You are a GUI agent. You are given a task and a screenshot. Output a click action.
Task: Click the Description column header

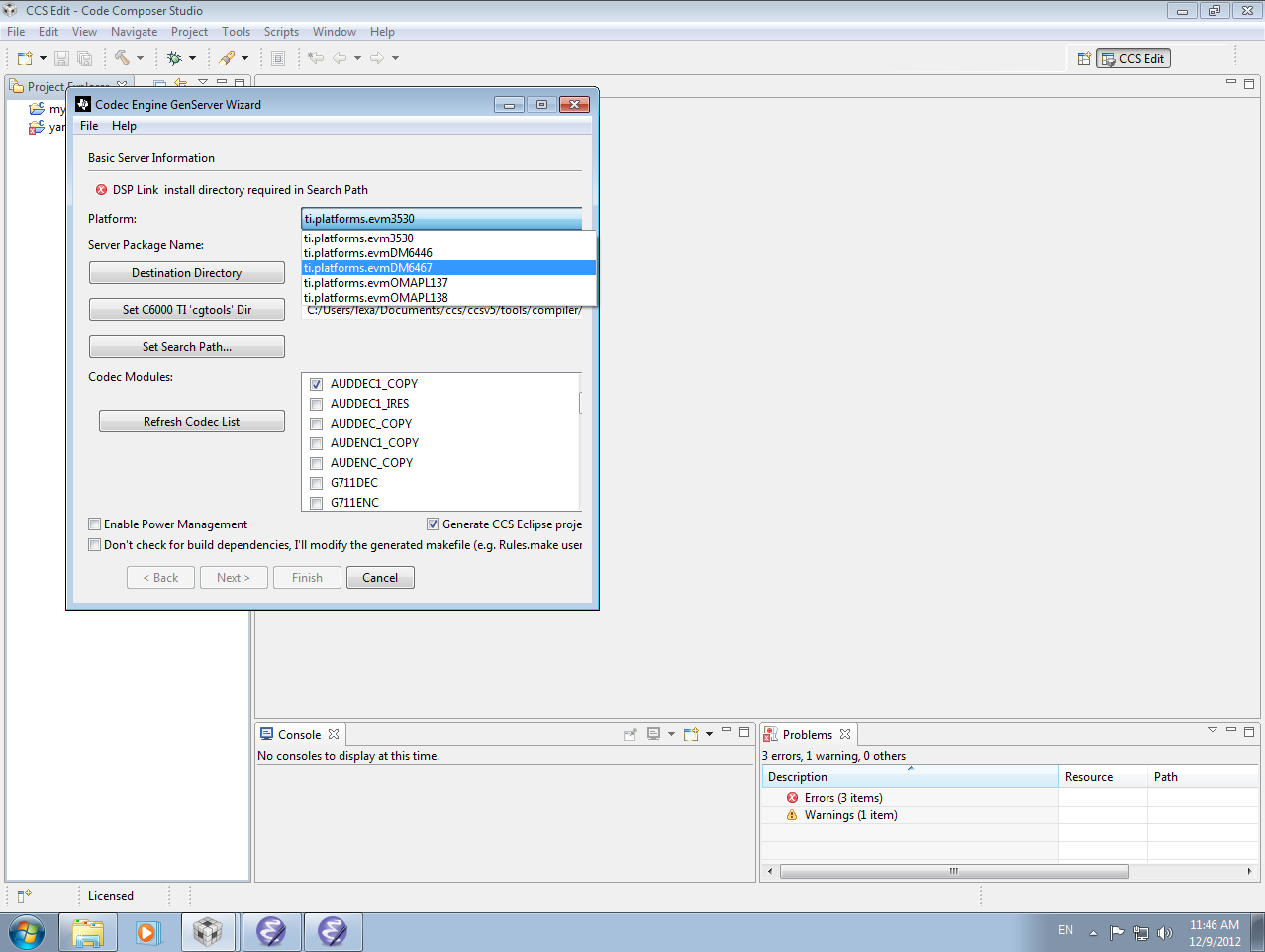pos(910,777)
